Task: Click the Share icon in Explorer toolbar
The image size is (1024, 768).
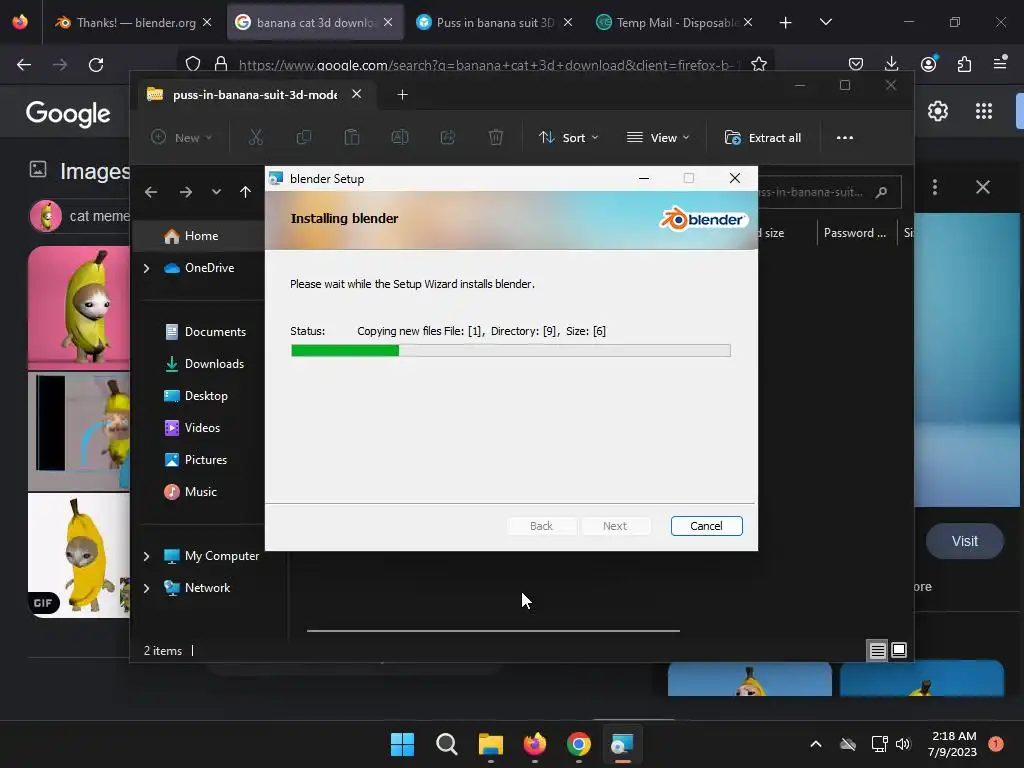Action: 448,138
